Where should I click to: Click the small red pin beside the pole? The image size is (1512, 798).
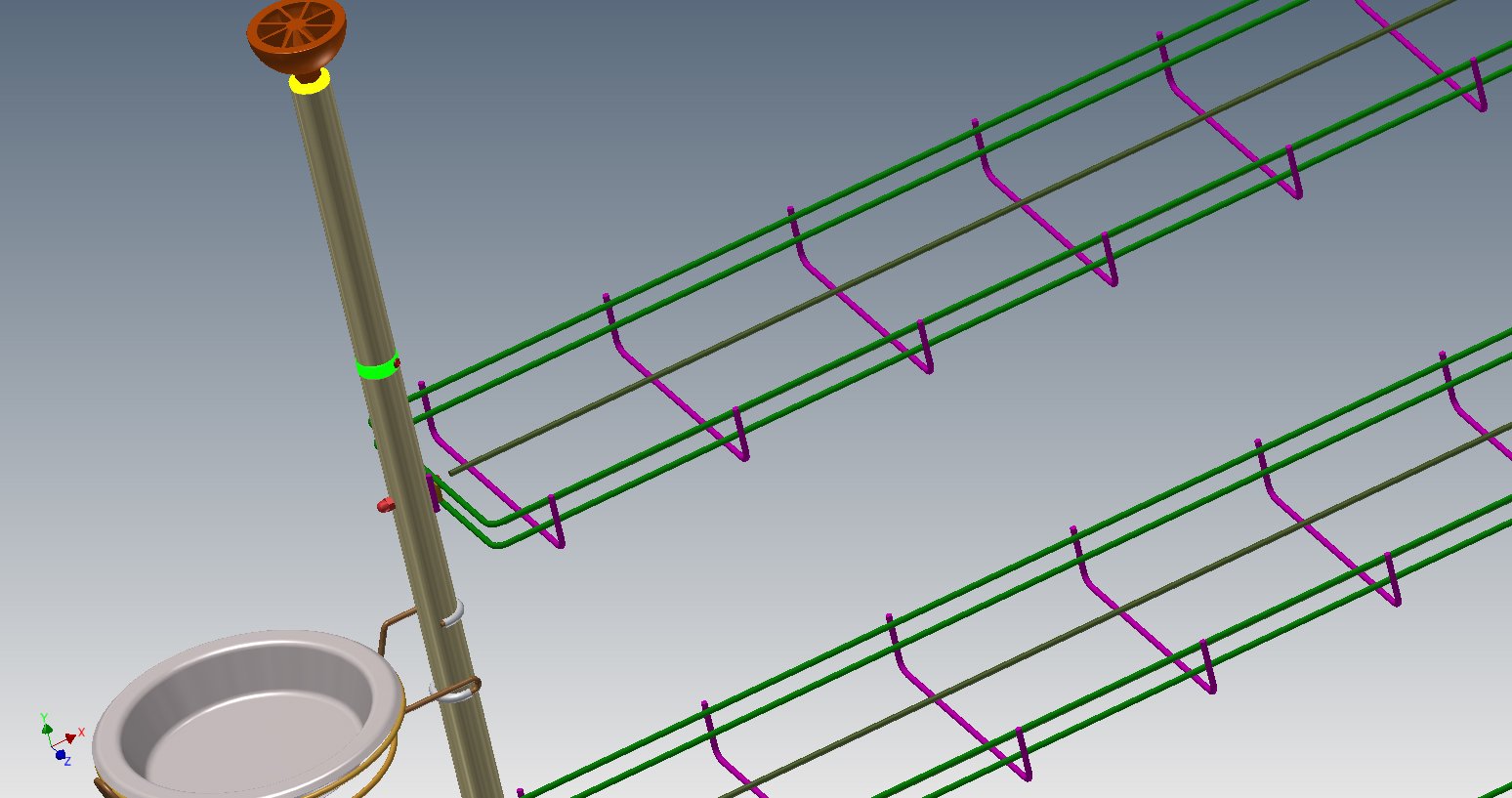385,505
